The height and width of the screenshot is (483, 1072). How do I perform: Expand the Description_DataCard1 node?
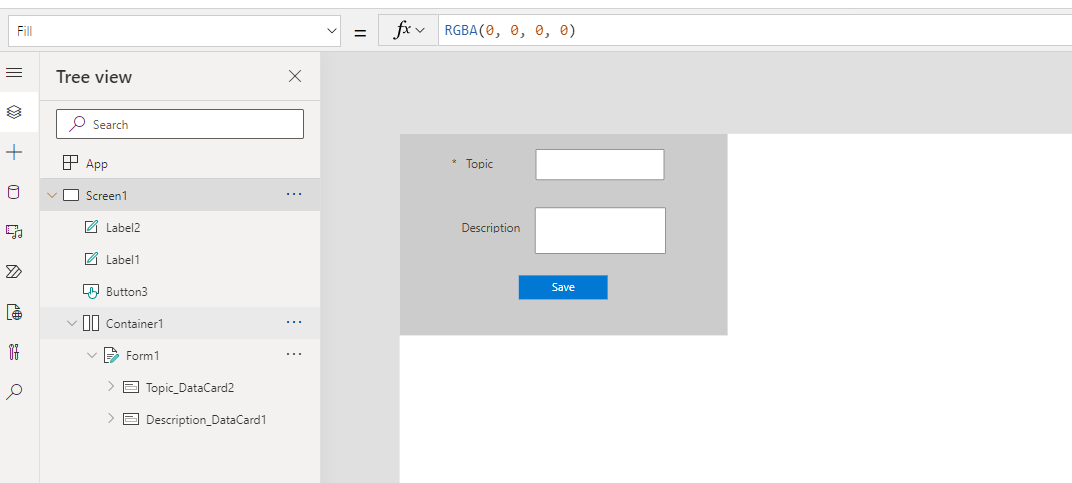(111, 419)
